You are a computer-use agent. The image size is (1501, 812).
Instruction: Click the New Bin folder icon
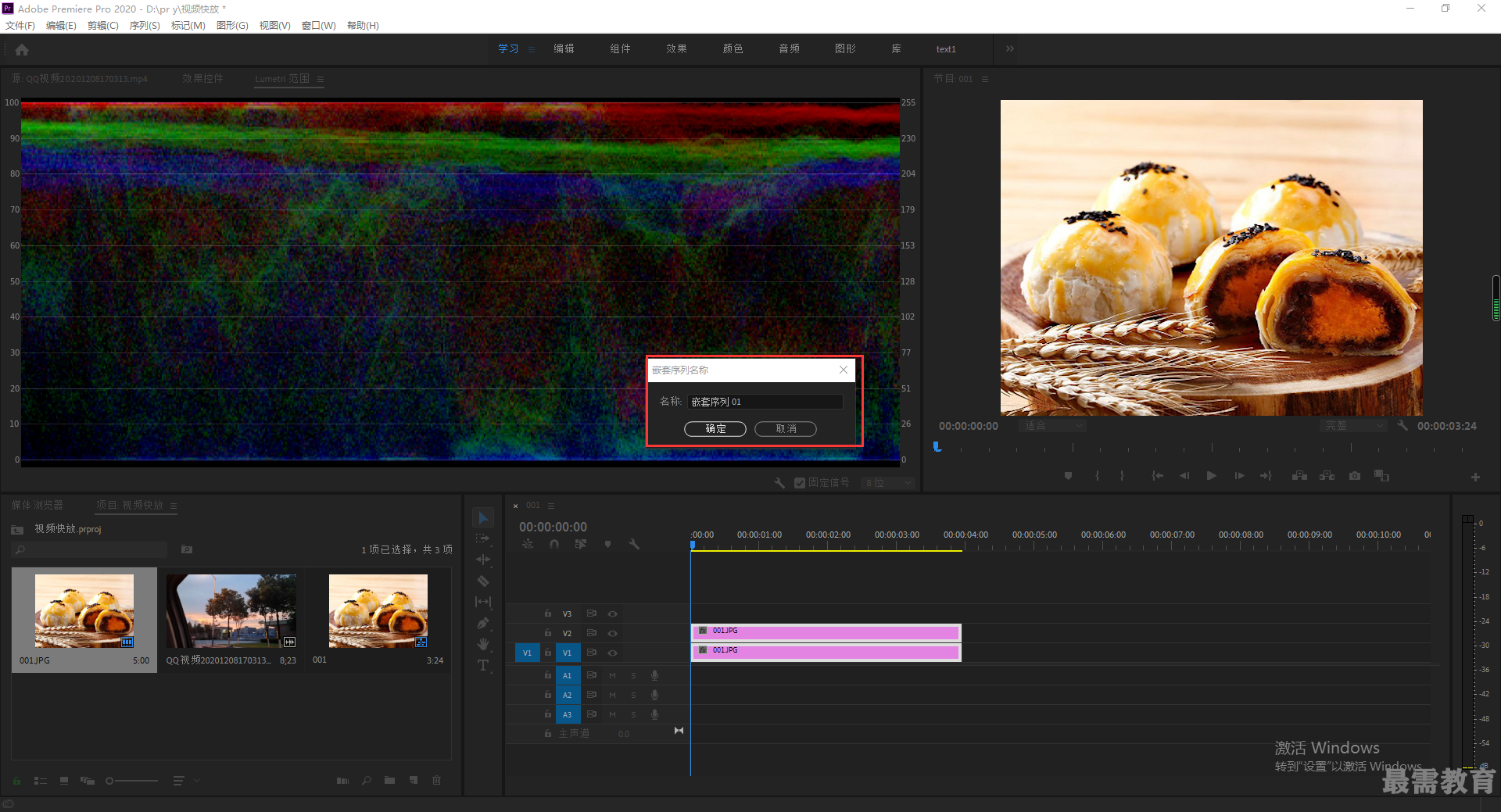389,780
